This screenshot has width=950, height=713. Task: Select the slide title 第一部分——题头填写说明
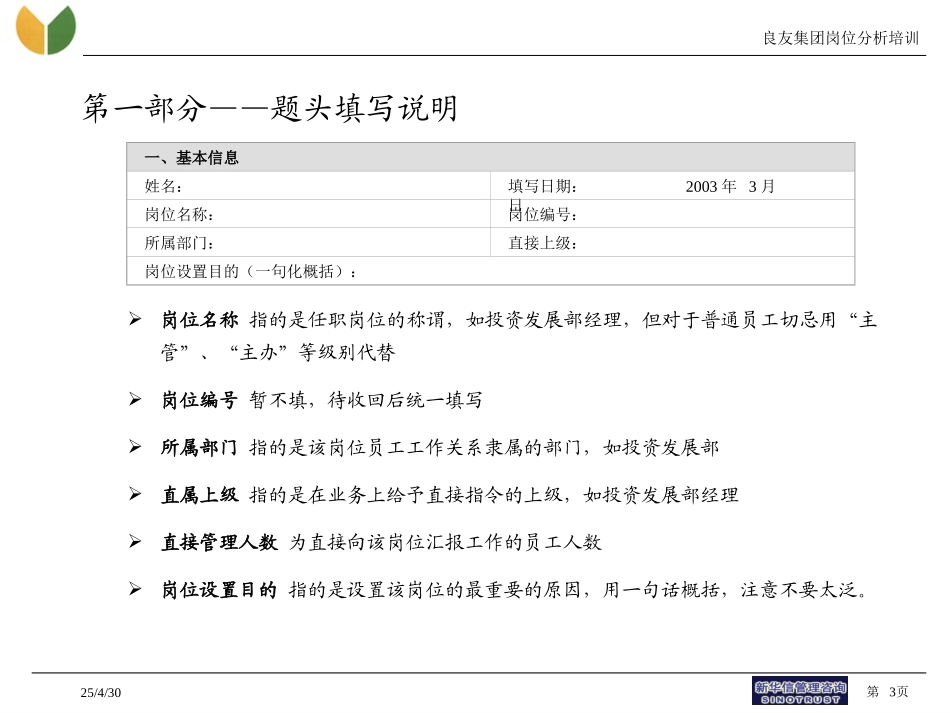[270, 108]
